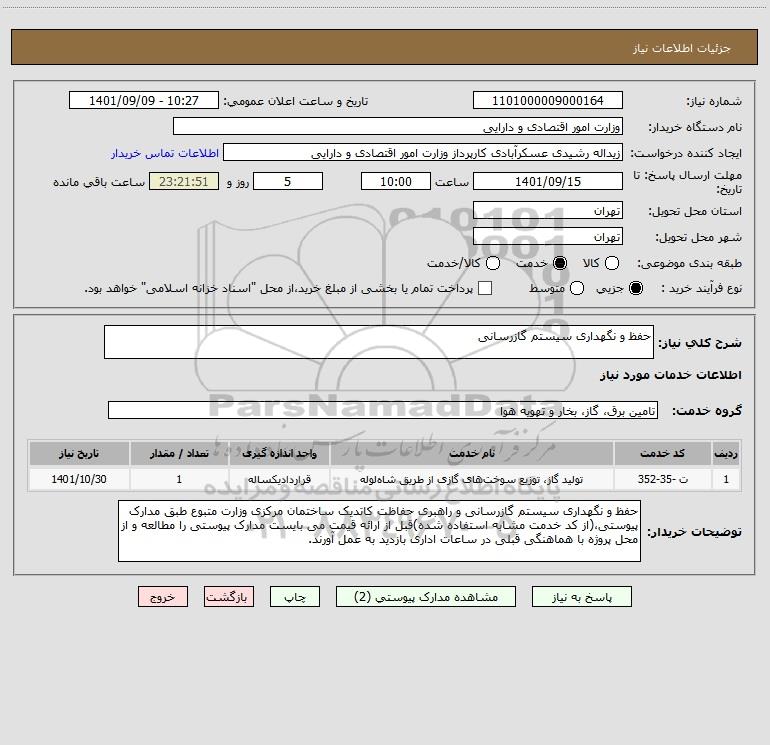Image resolution: width=770 pixels, height=745 pixels.
Task: Click the general description field حفظ و نگهداری
Action: click(379, 342)
